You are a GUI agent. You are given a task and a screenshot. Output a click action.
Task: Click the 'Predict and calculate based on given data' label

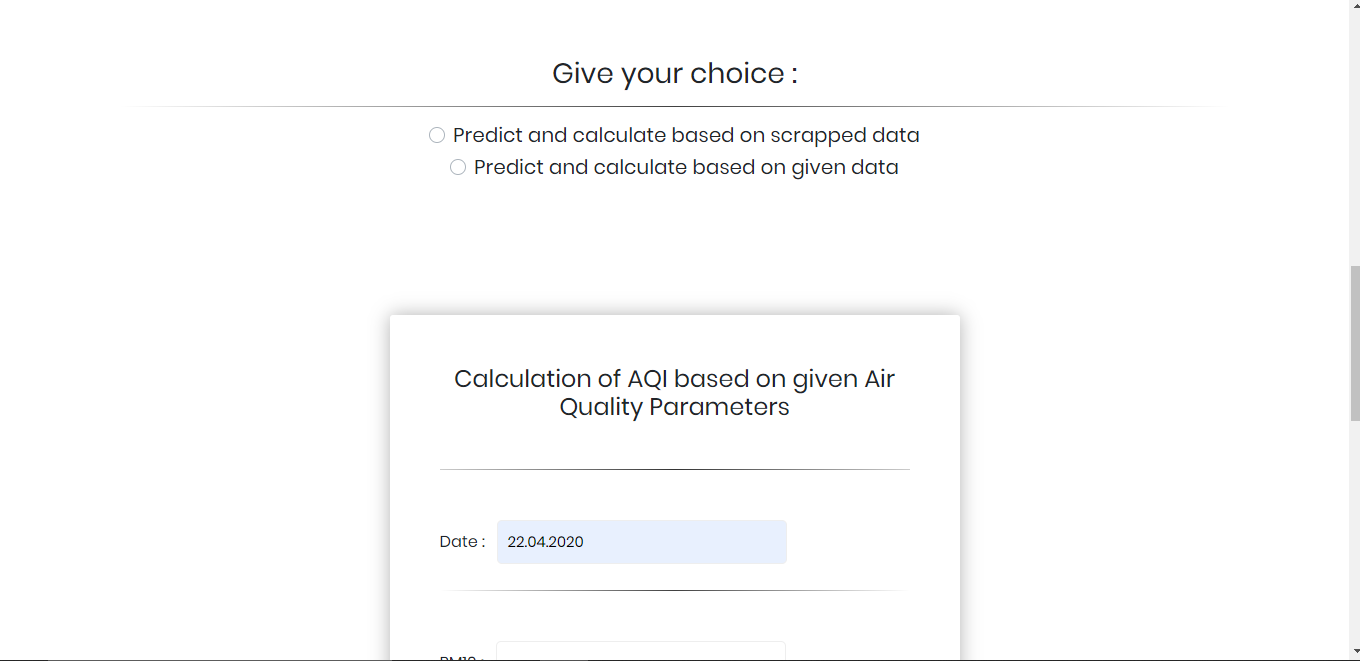pyautogui.click(x=686, y=167)
